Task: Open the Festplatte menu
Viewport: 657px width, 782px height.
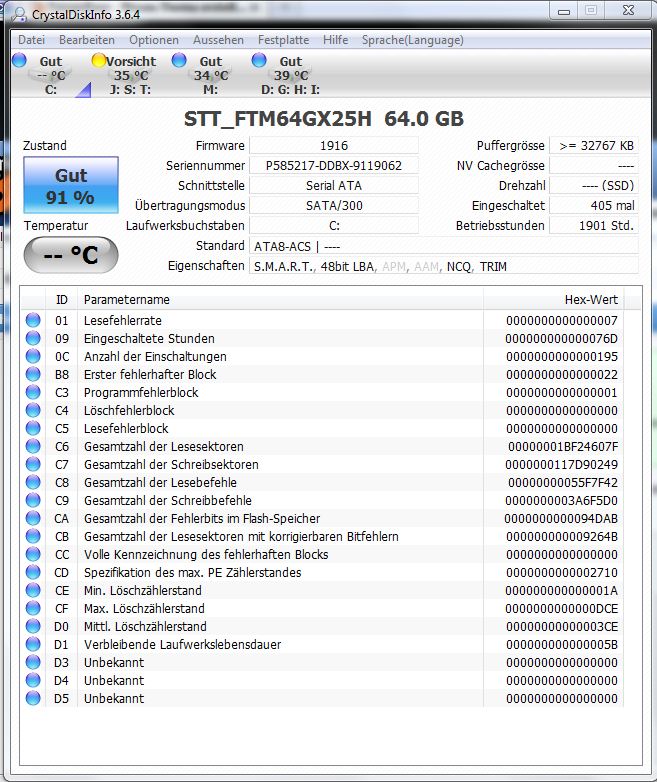Action: [283, 40]
